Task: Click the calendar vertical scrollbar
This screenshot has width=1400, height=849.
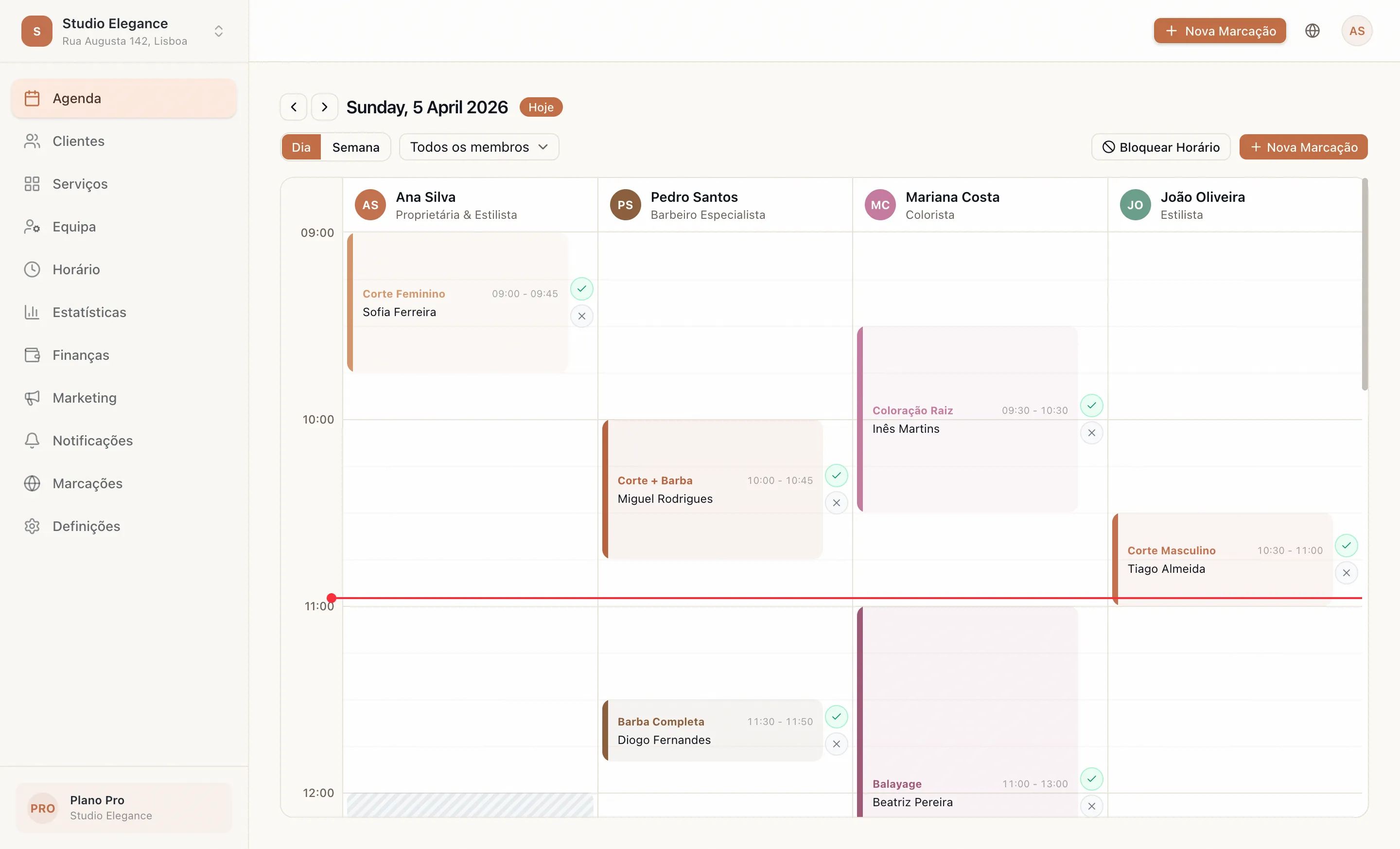Action: tap(1365, 284)
